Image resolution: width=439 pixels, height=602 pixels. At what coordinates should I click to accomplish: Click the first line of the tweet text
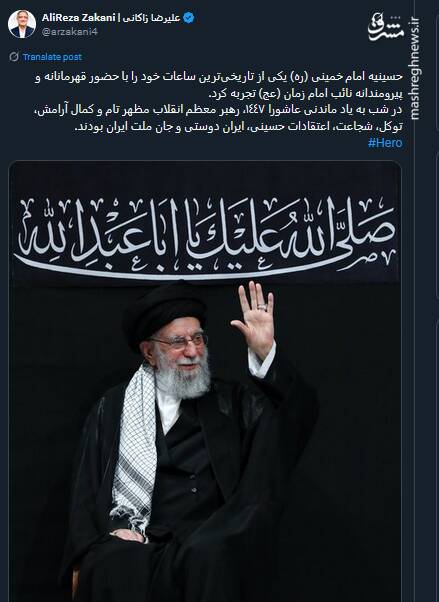click(x=219, y=77)
